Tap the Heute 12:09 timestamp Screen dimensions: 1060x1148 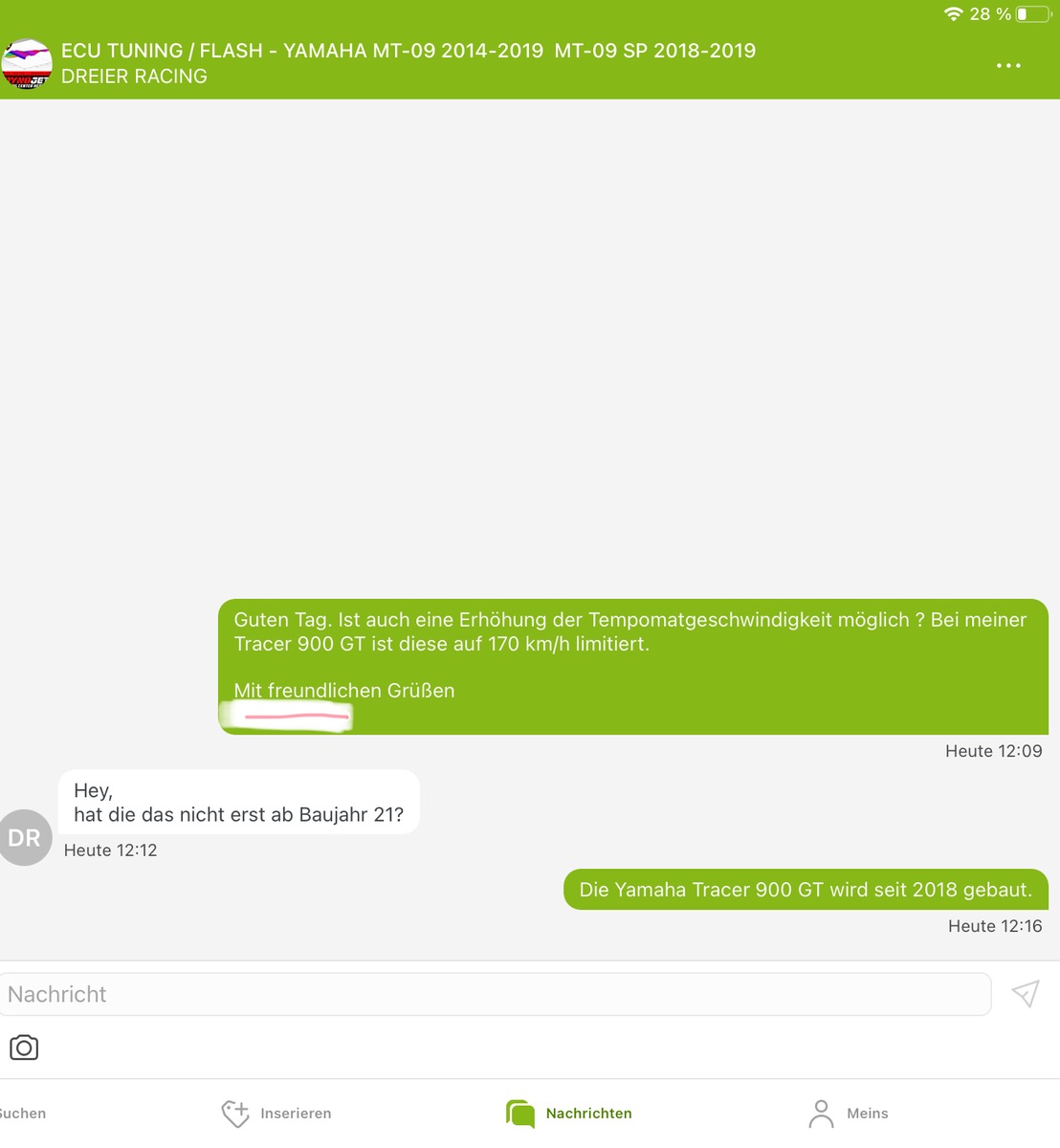click(994, 751)
